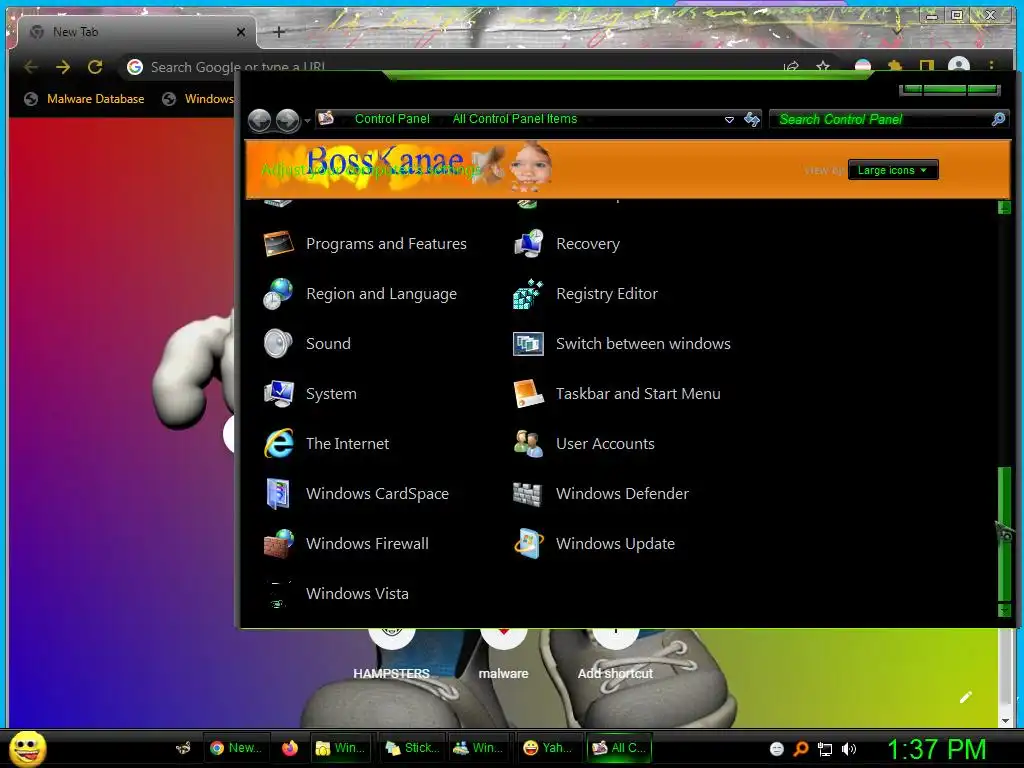Screen dimensions: 1024x768
Task: Open the Chrome three-dot menu
Action: pyautogui.click(x=991, y=65)
